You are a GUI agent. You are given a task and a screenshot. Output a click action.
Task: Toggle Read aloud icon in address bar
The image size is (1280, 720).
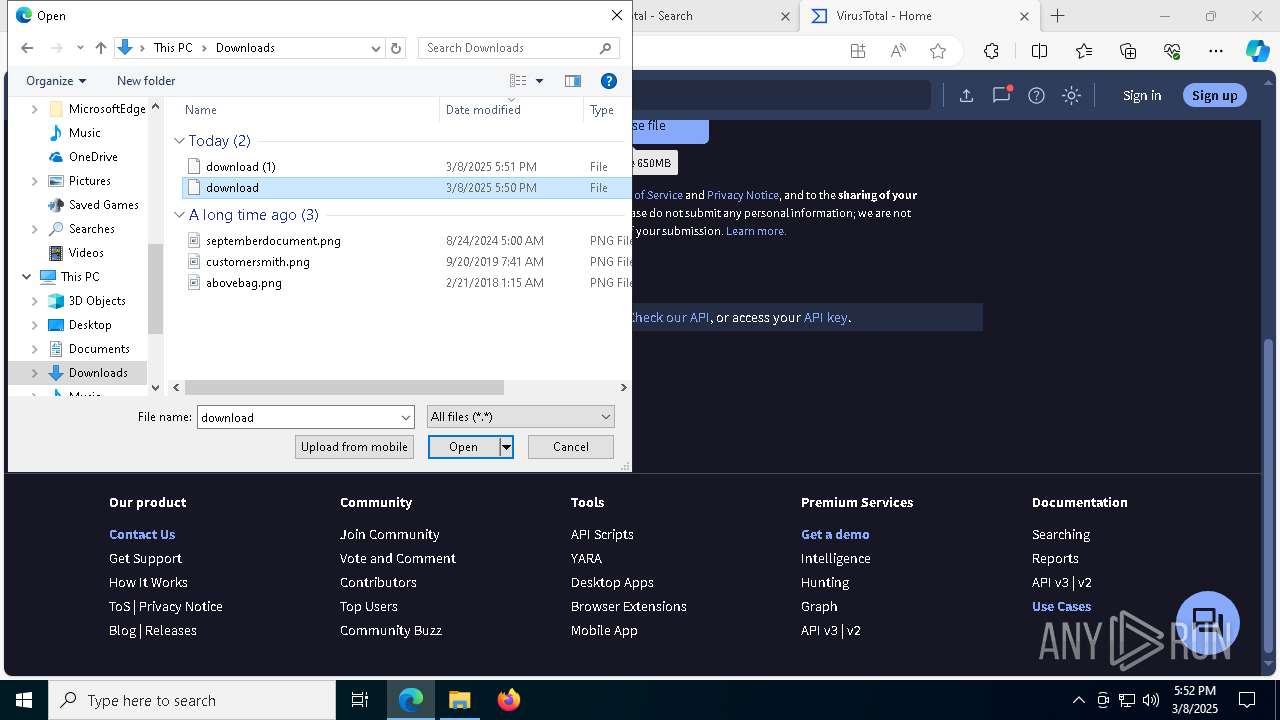[x=898, y=52]
